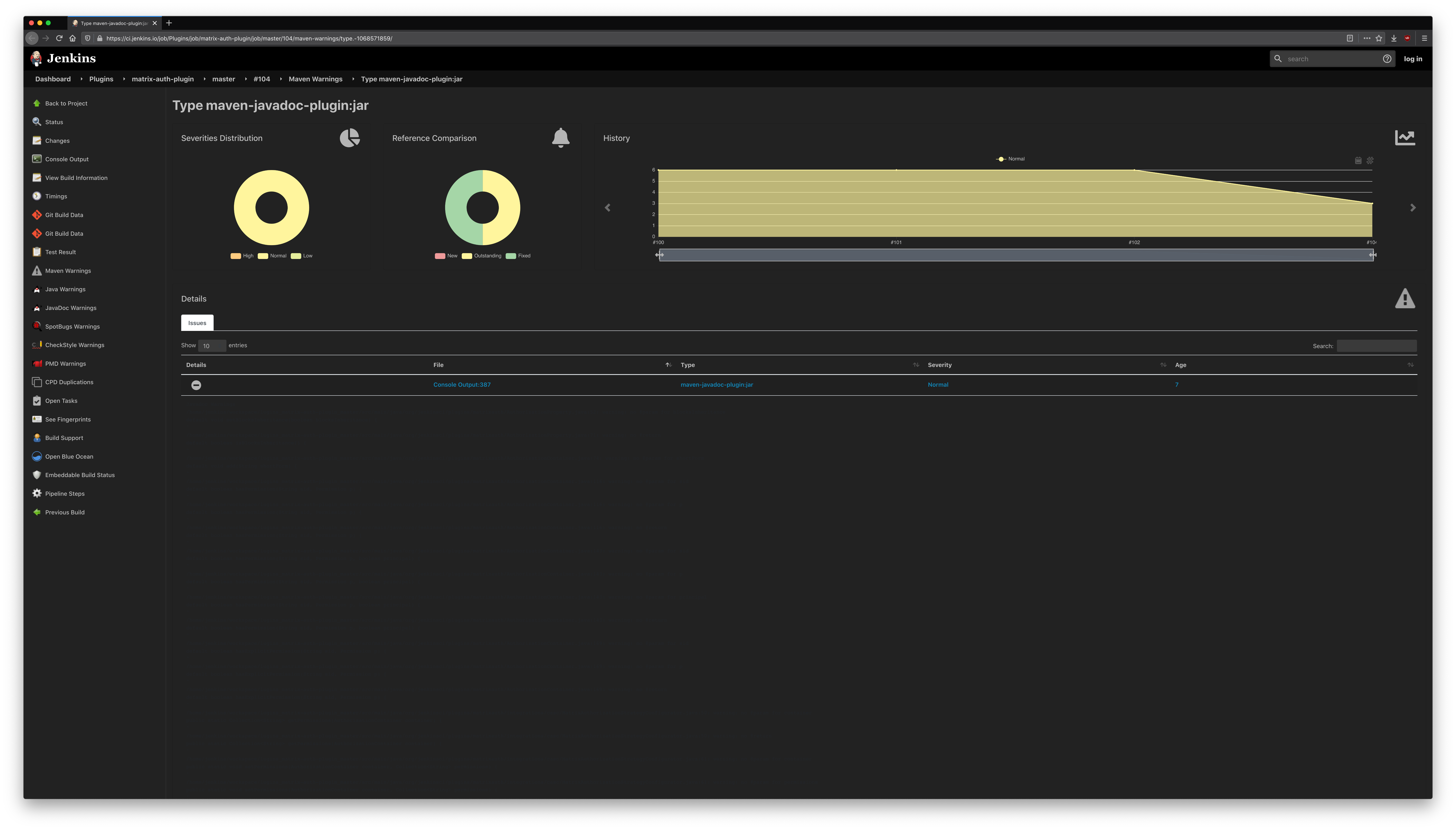Open Embeddable Build Status
The height and width of the screenshot is (830, 1456).
click(80, 475)
